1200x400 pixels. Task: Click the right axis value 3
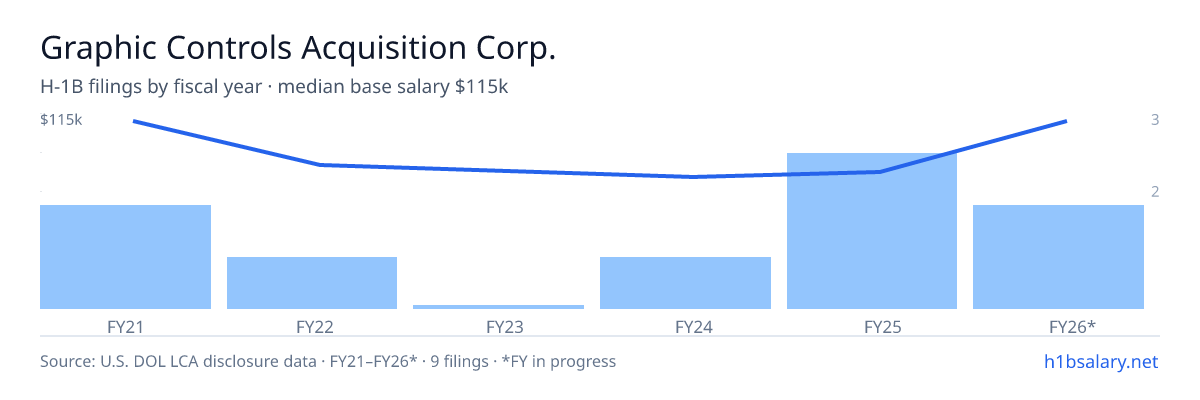[1155, 120]
